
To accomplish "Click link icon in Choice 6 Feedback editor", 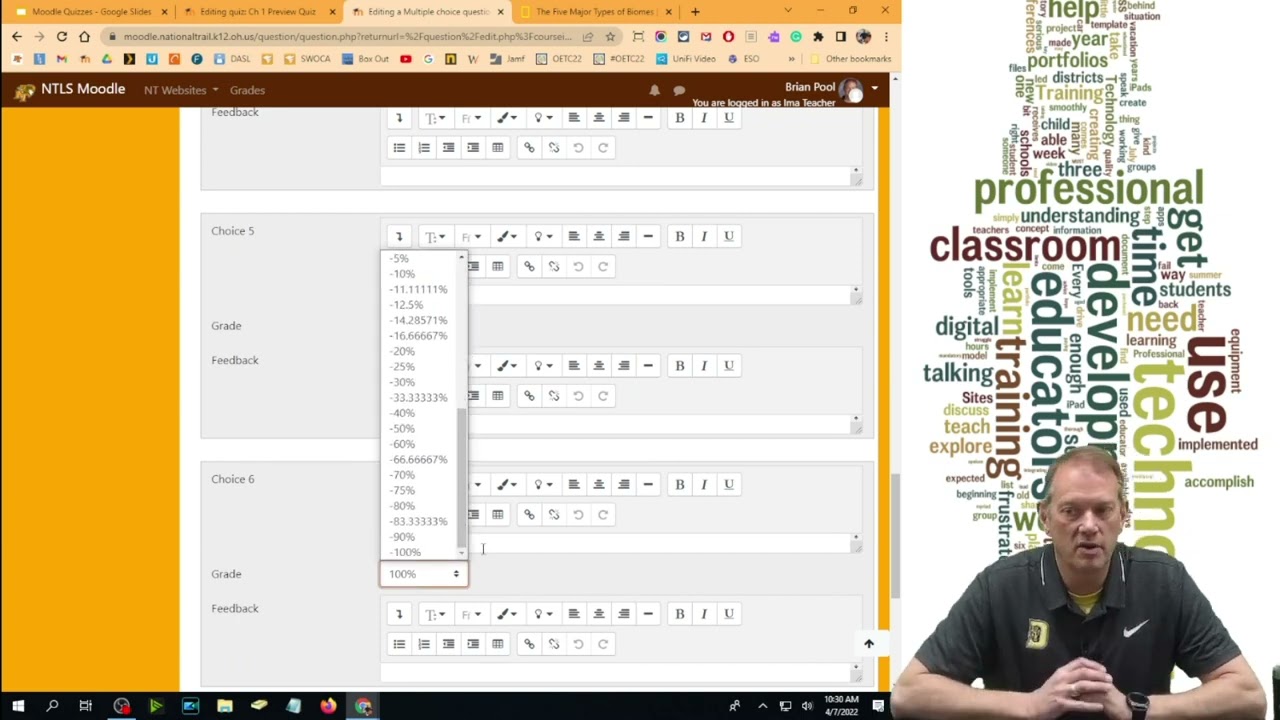I will 529,644.
